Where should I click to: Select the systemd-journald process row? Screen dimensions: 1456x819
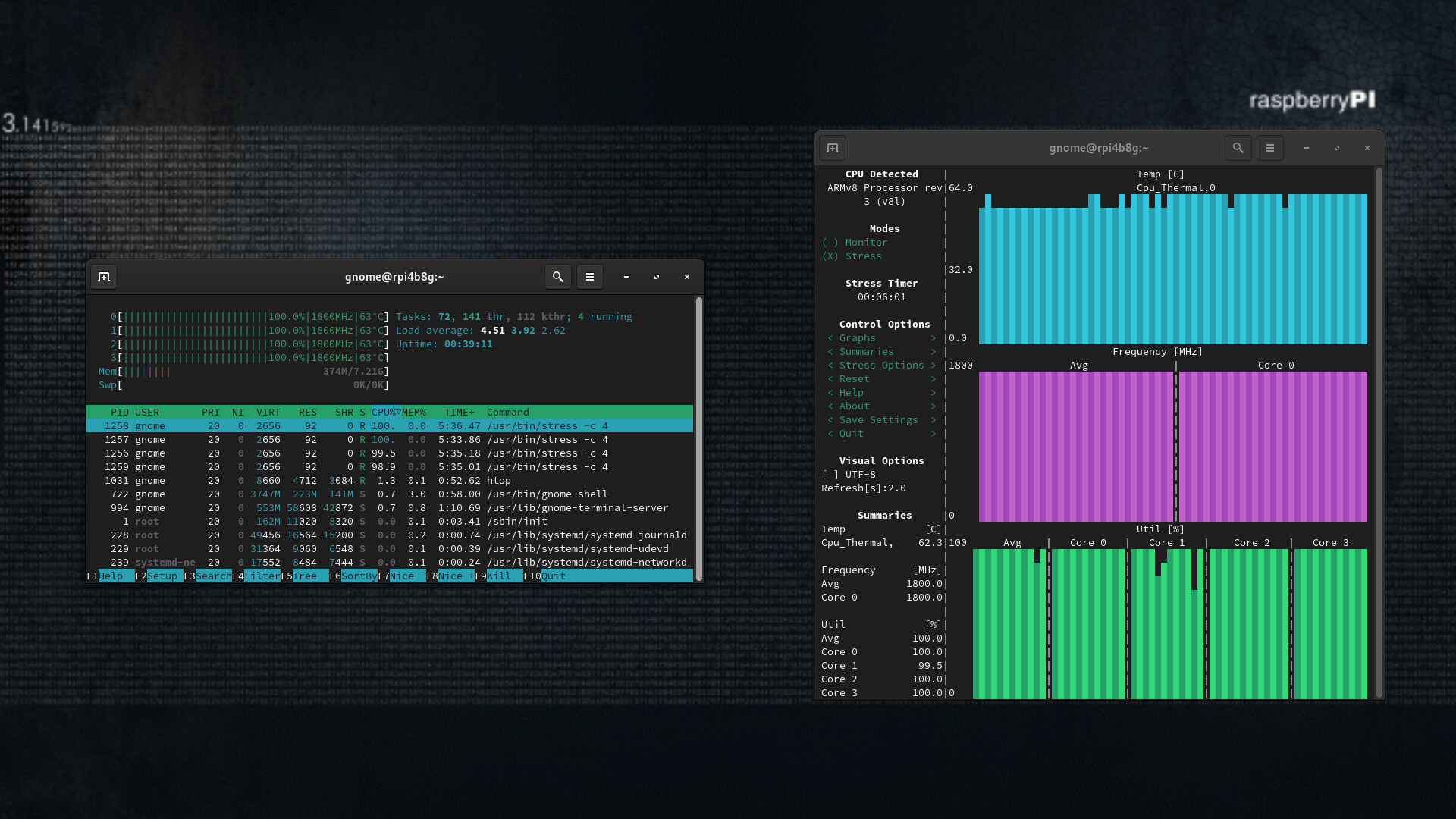click(x=390, y=535)
